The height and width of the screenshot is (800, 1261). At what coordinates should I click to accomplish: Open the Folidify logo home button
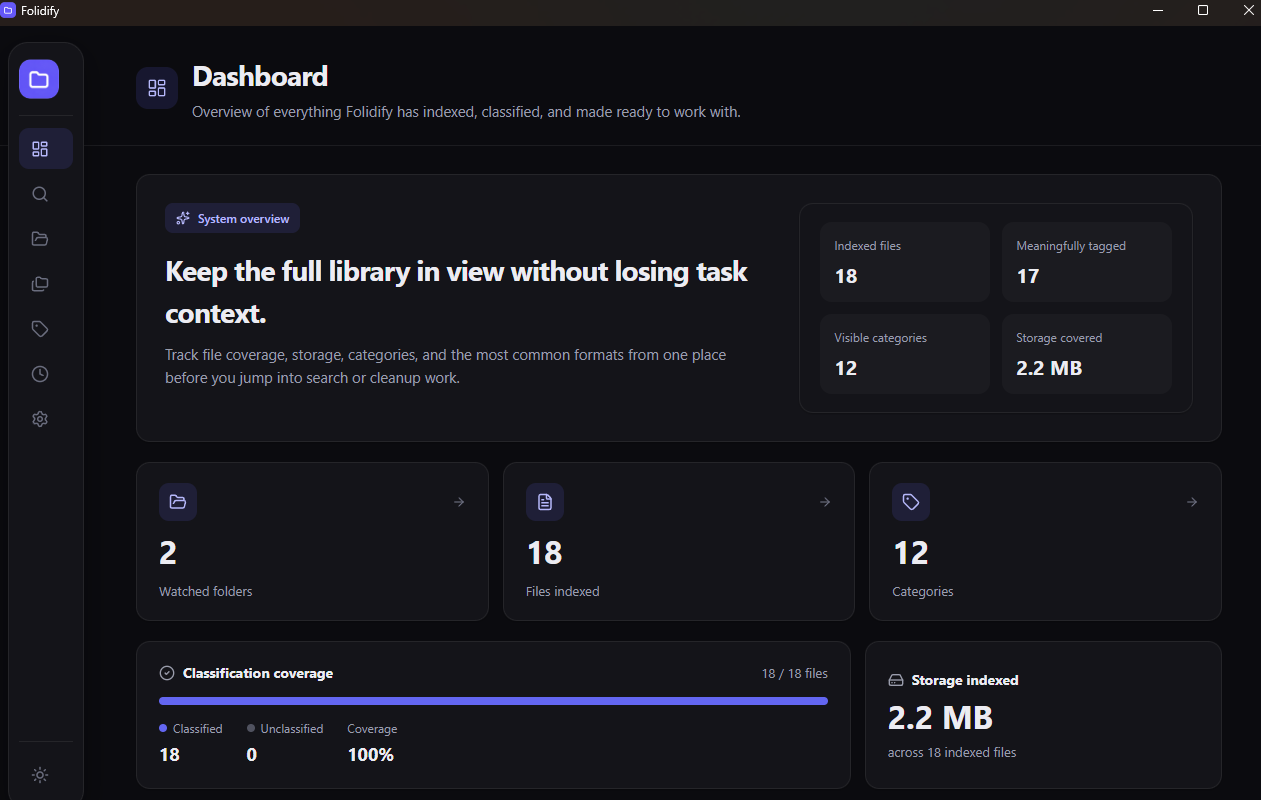[x=39, y=79]
